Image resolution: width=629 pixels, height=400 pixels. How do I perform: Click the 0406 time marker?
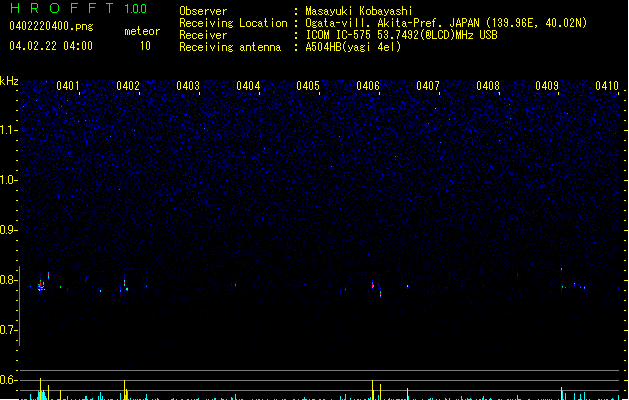(x=368, y=86)
